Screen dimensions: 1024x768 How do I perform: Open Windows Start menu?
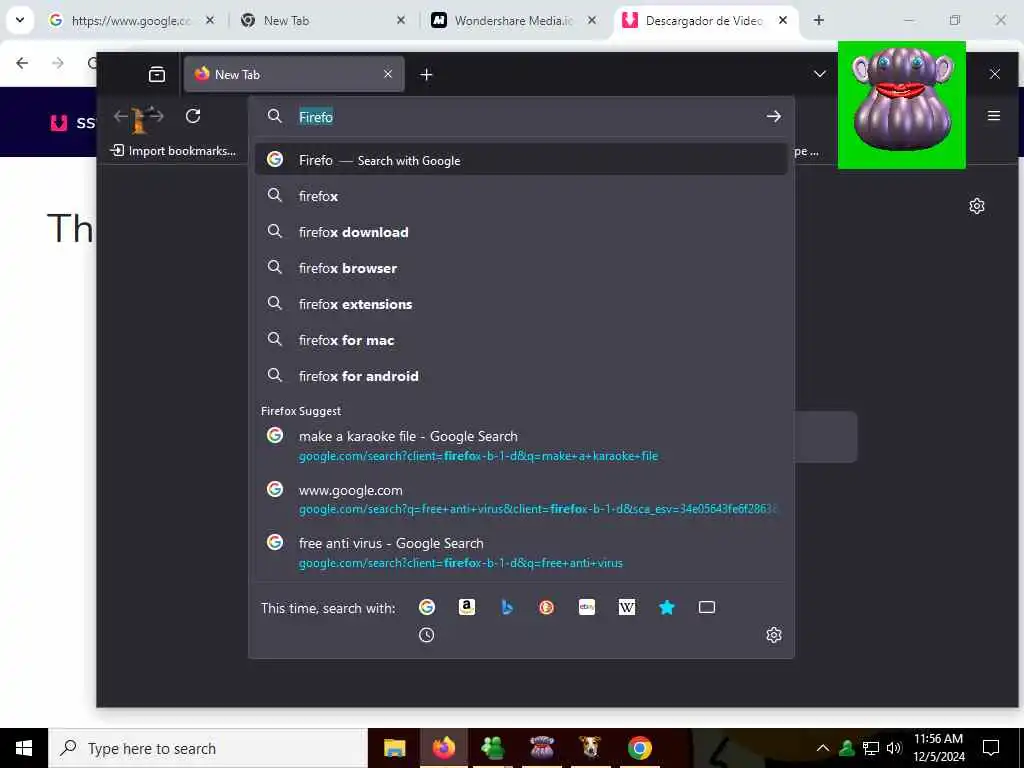click(x=24, y=748)
